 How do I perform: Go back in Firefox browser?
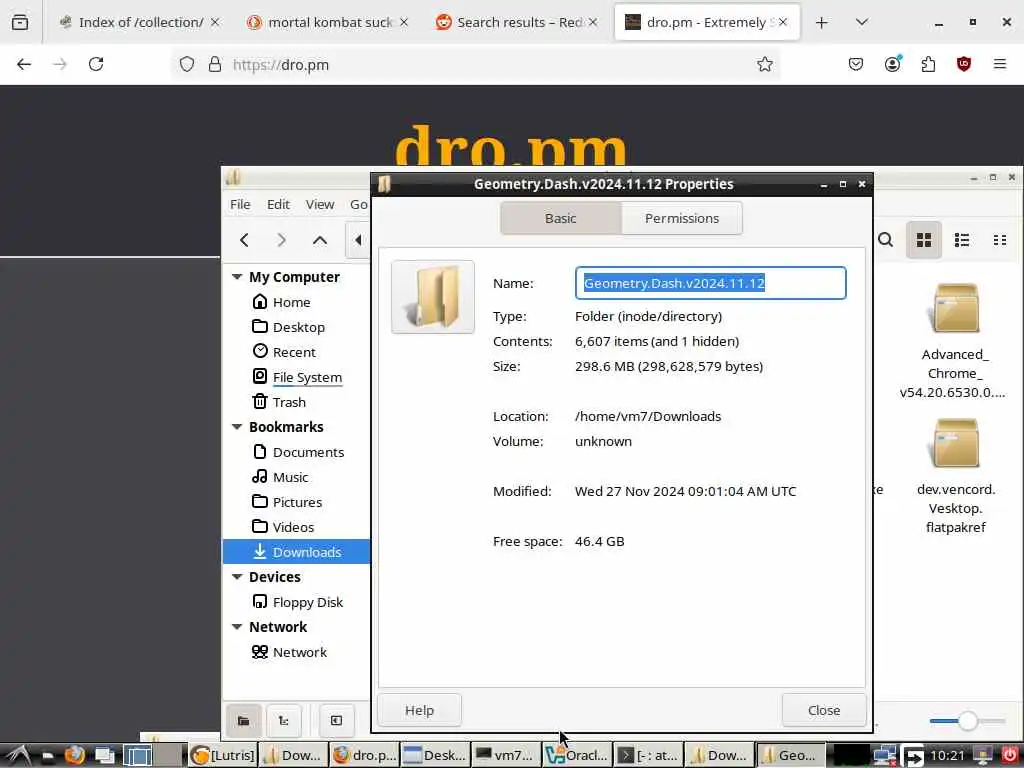click(x=24, y=64)
